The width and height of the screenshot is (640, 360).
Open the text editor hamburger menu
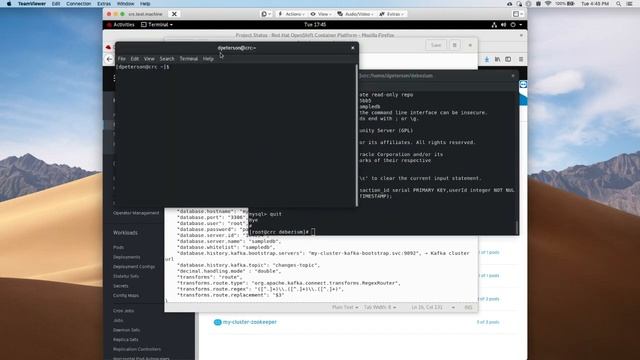[454, 45]
